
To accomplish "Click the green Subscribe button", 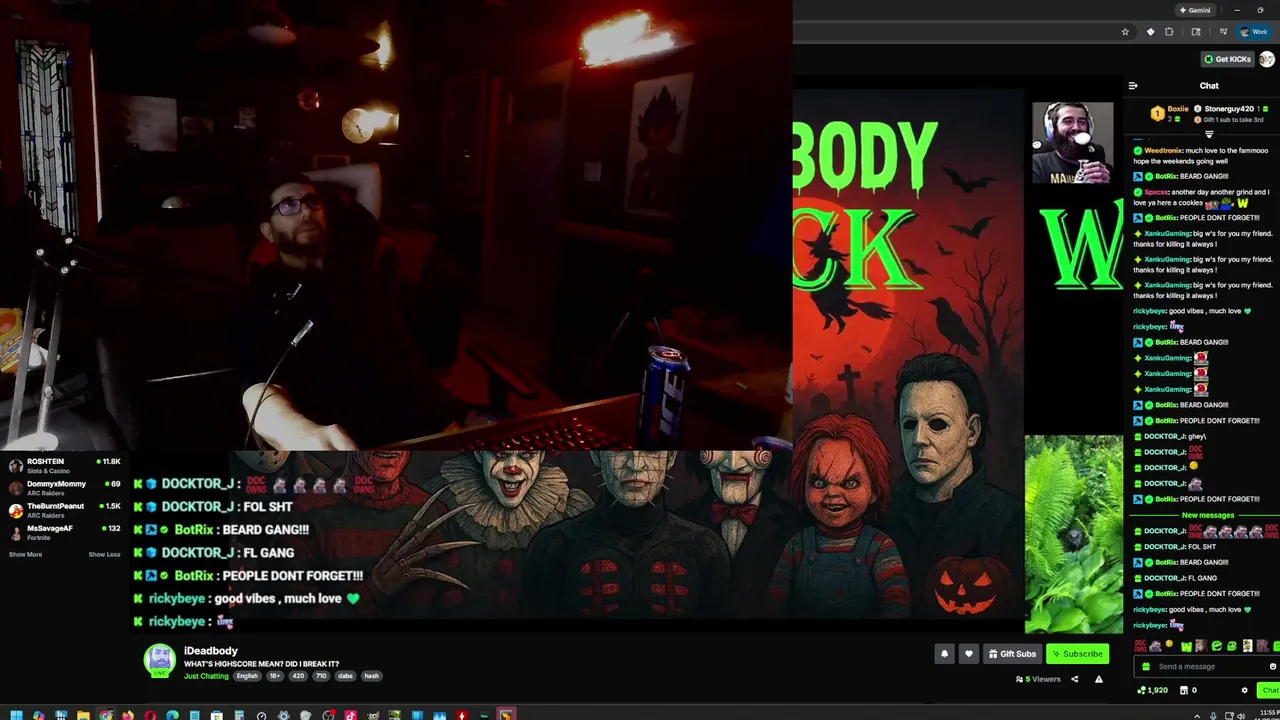I will (x=1077, y=654).
